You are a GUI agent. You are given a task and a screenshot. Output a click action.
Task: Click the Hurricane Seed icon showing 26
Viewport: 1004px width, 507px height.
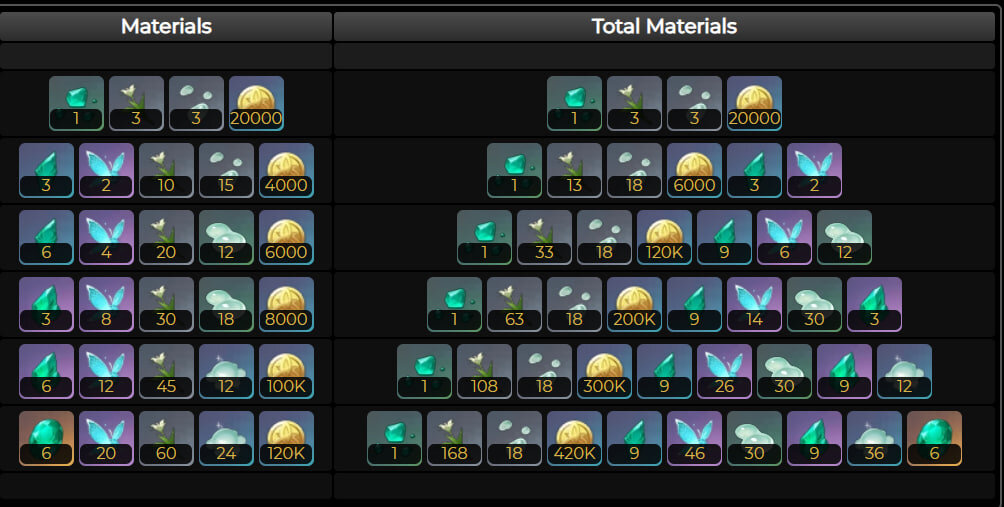coord(724,371)
